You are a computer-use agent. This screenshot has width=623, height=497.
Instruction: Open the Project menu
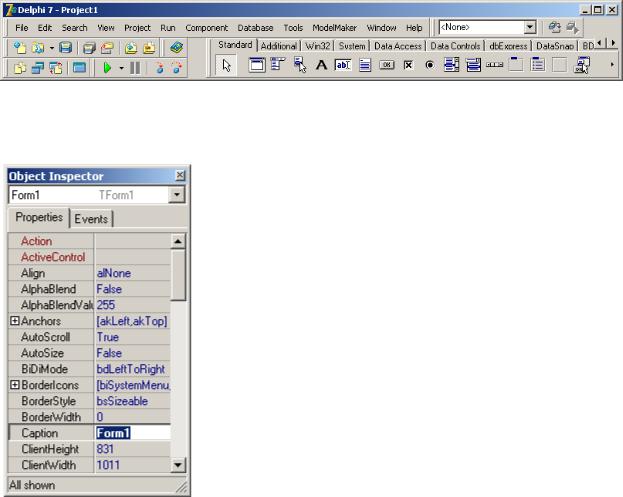[x=137, y=28]
